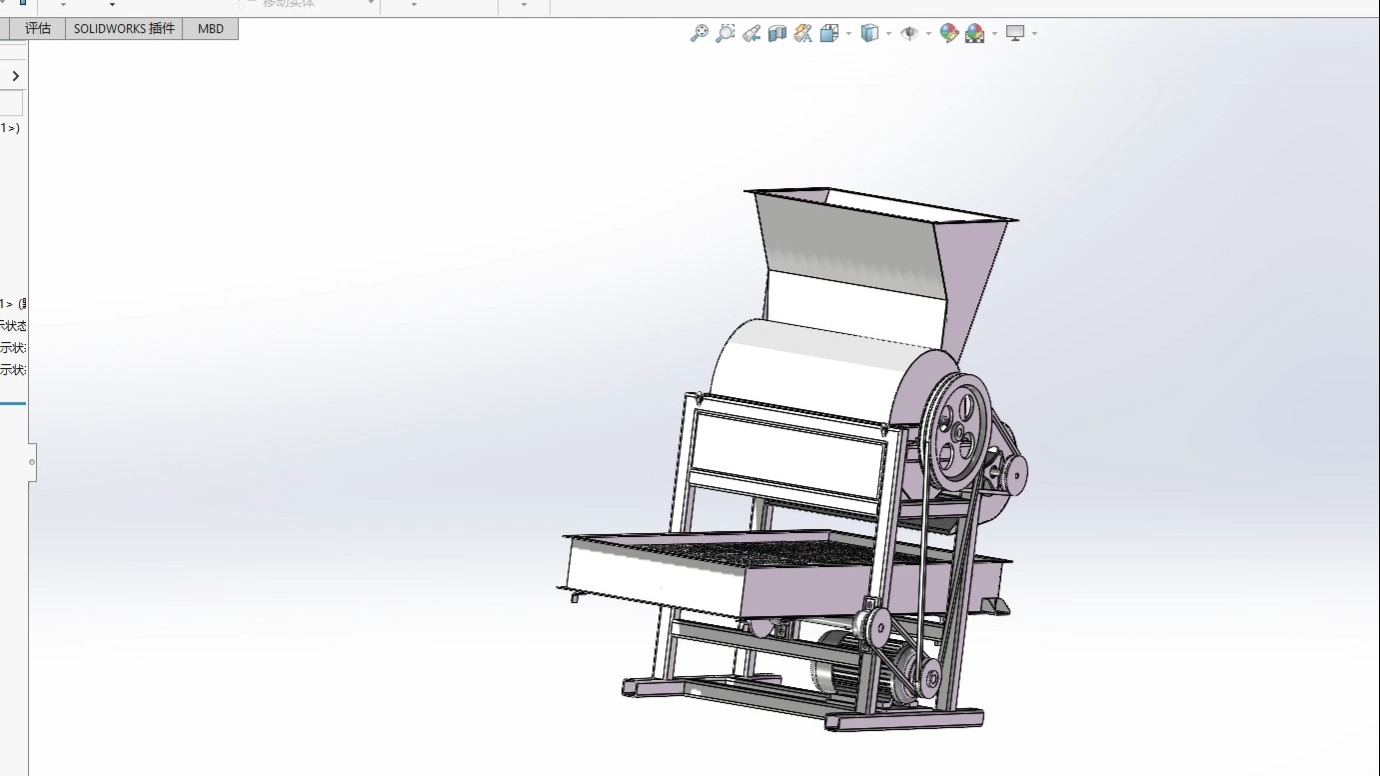Switch to the MBD tab
Screen dimensions: 1380x776
point(211,28)
